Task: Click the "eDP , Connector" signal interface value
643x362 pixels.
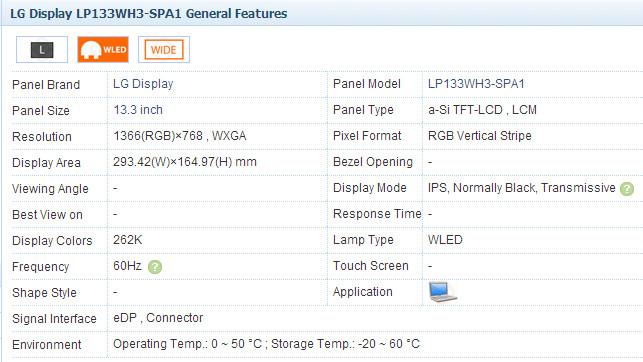Action: (158, 318)
